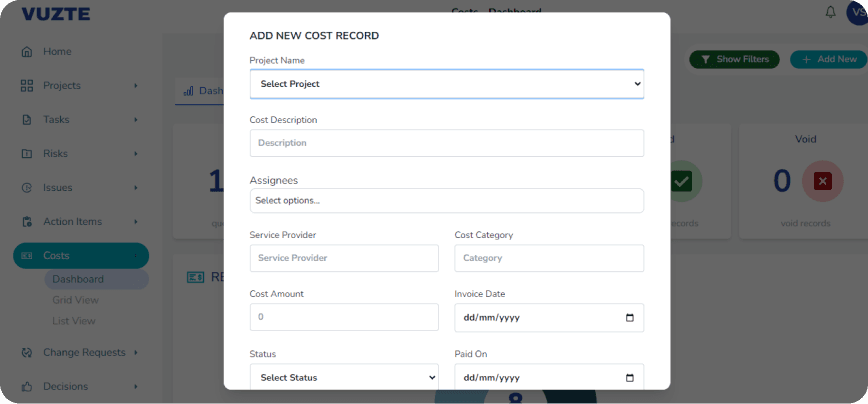Viewport: 868px width, 404px height.
Task: Click the green checkmark card icon
Action: pyautogui.click(x=681, y=181)
